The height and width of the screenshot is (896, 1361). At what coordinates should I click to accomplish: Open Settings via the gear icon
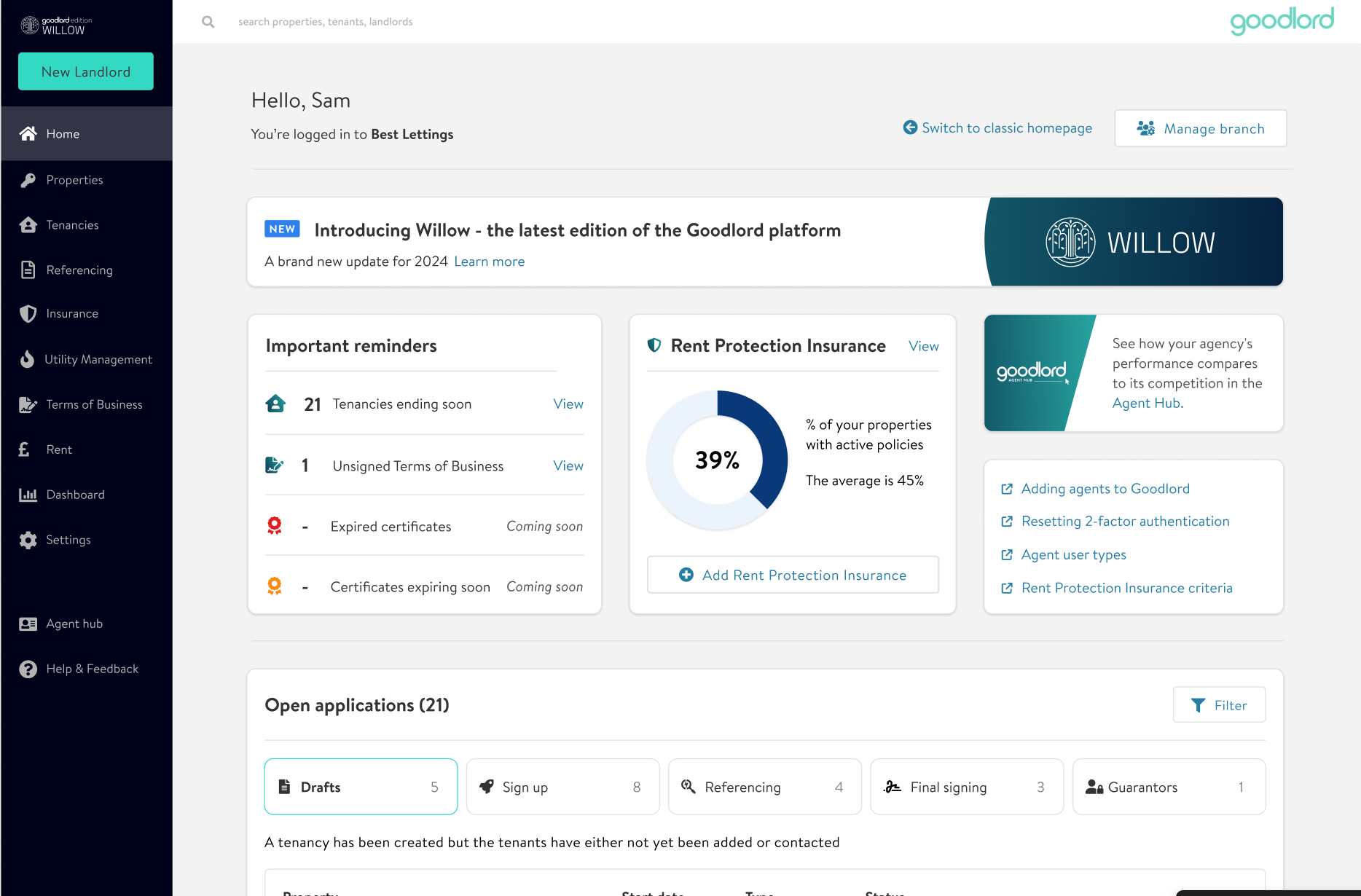pos(28,540)
